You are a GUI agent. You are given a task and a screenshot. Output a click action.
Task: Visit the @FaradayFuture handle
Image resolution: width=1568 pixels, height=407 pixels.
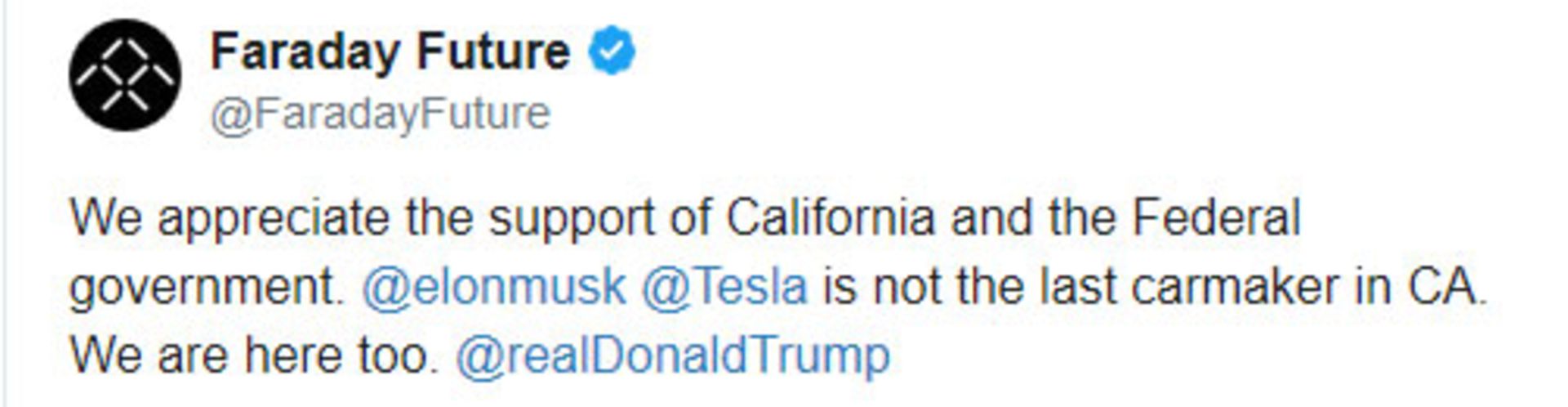(381, 114)
